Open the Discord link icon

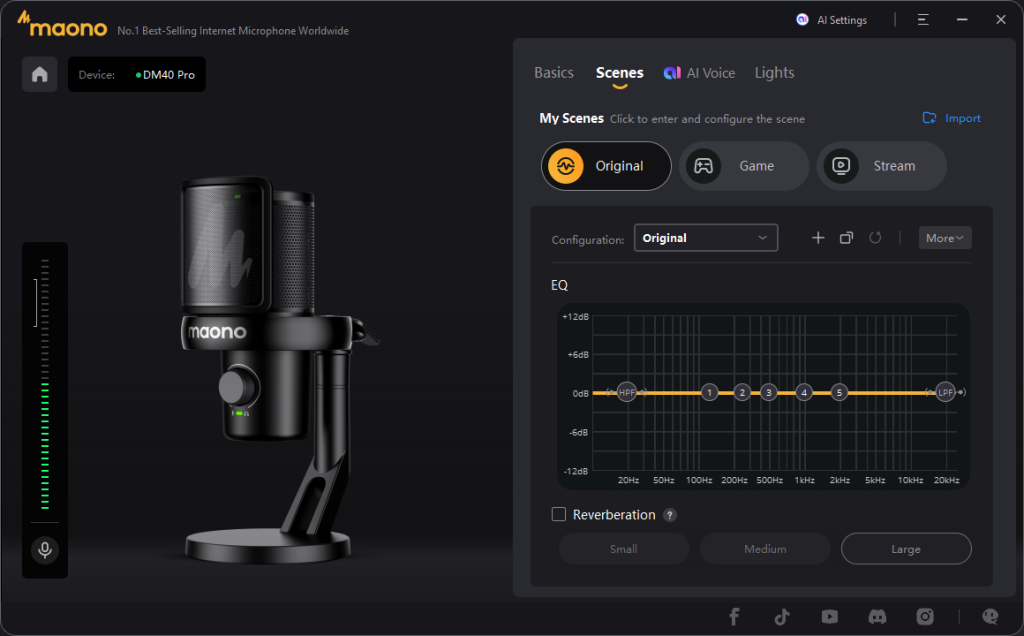[x=877, y=616]
